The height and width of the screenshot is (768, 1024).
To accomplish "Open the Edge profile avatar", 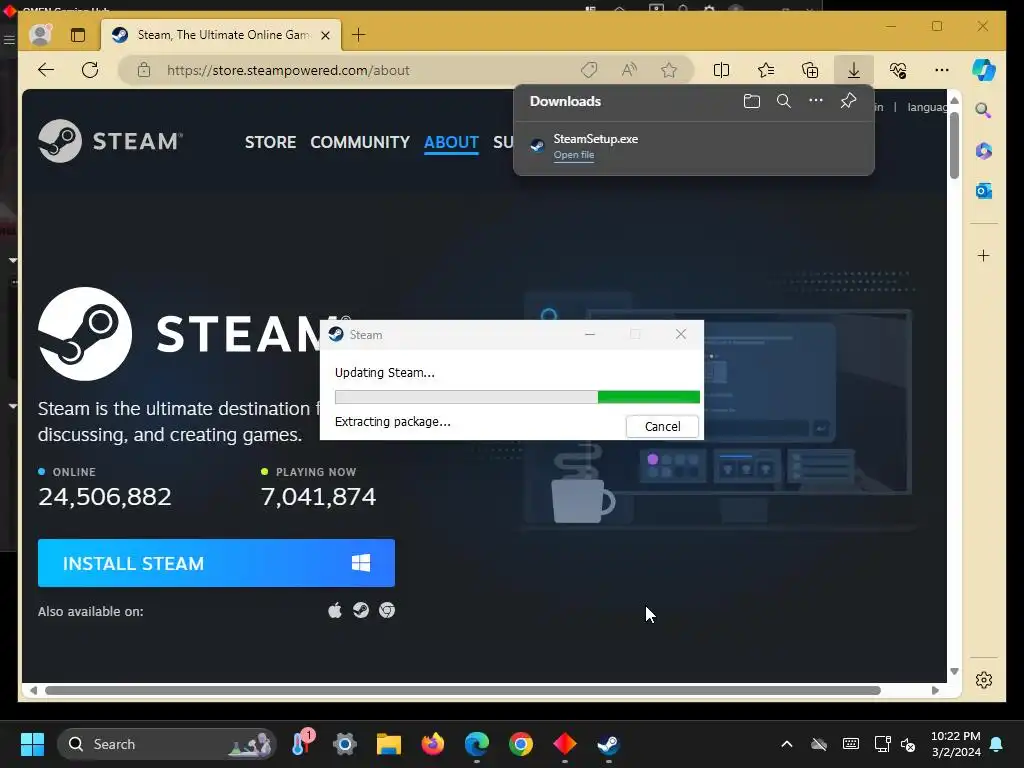I will tap(40, 35).
